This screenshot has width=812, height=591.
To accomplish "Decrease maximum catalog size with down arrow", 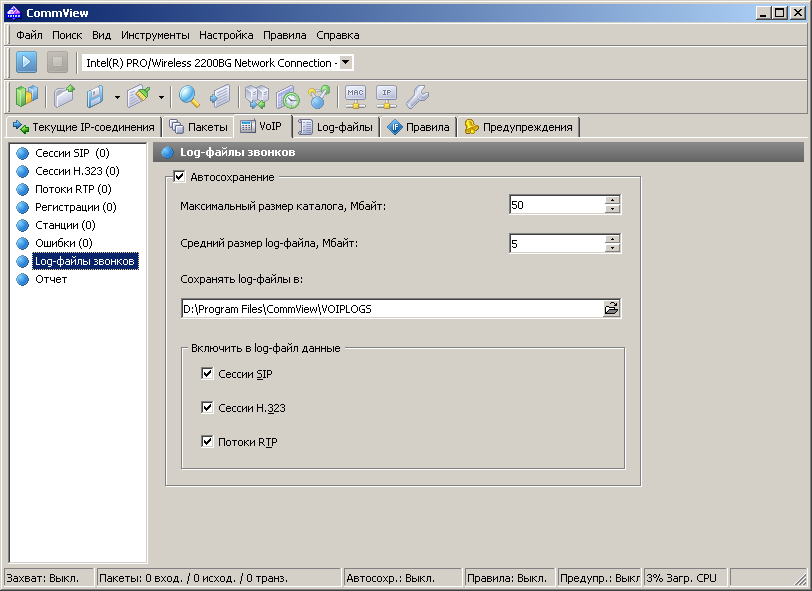I will coord(612,209).
